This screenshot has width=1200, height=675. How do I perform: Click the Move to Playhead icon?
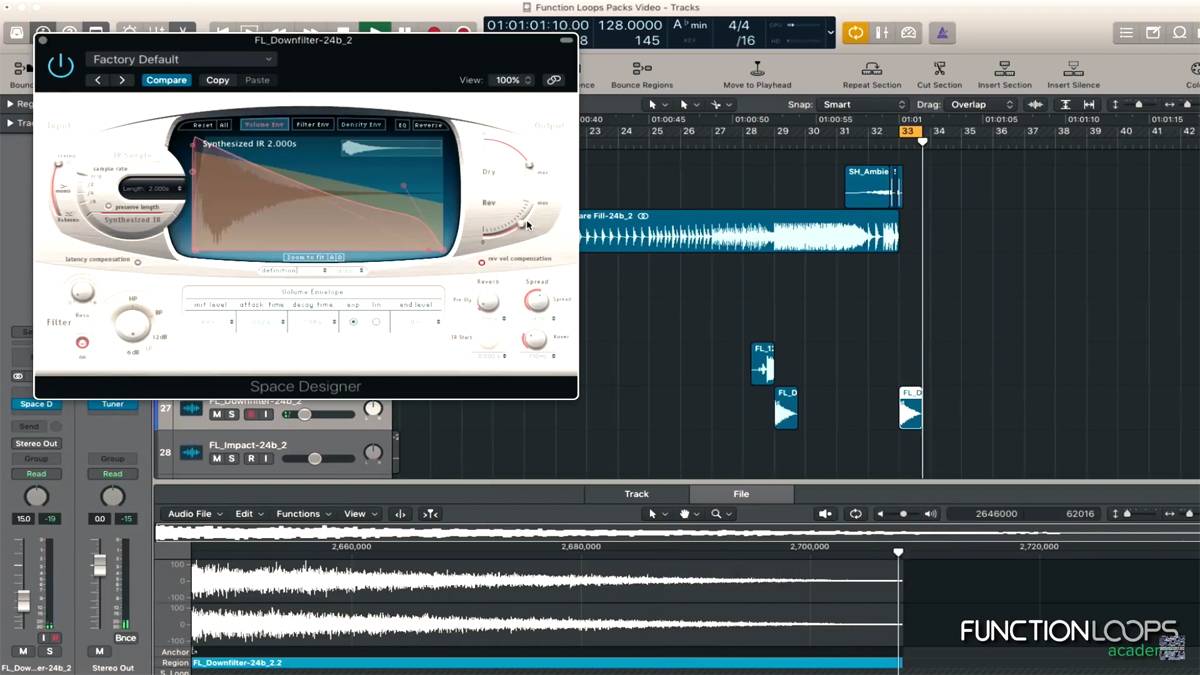click(x=757, y=69)
